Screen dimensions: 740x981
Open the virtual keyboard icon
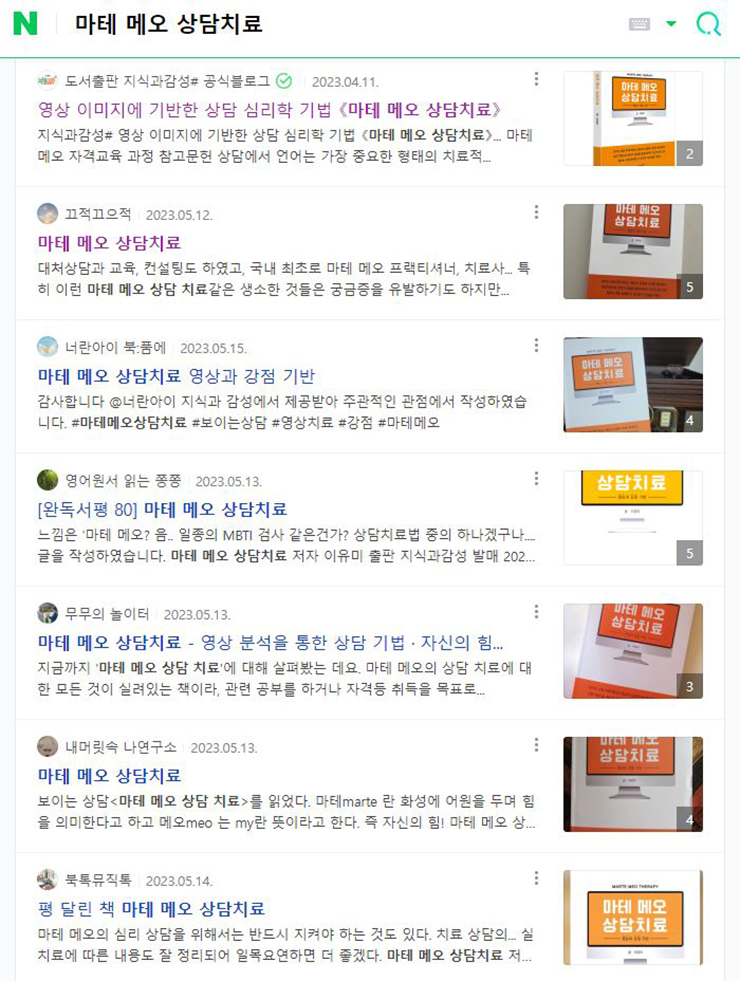(639, 24)
